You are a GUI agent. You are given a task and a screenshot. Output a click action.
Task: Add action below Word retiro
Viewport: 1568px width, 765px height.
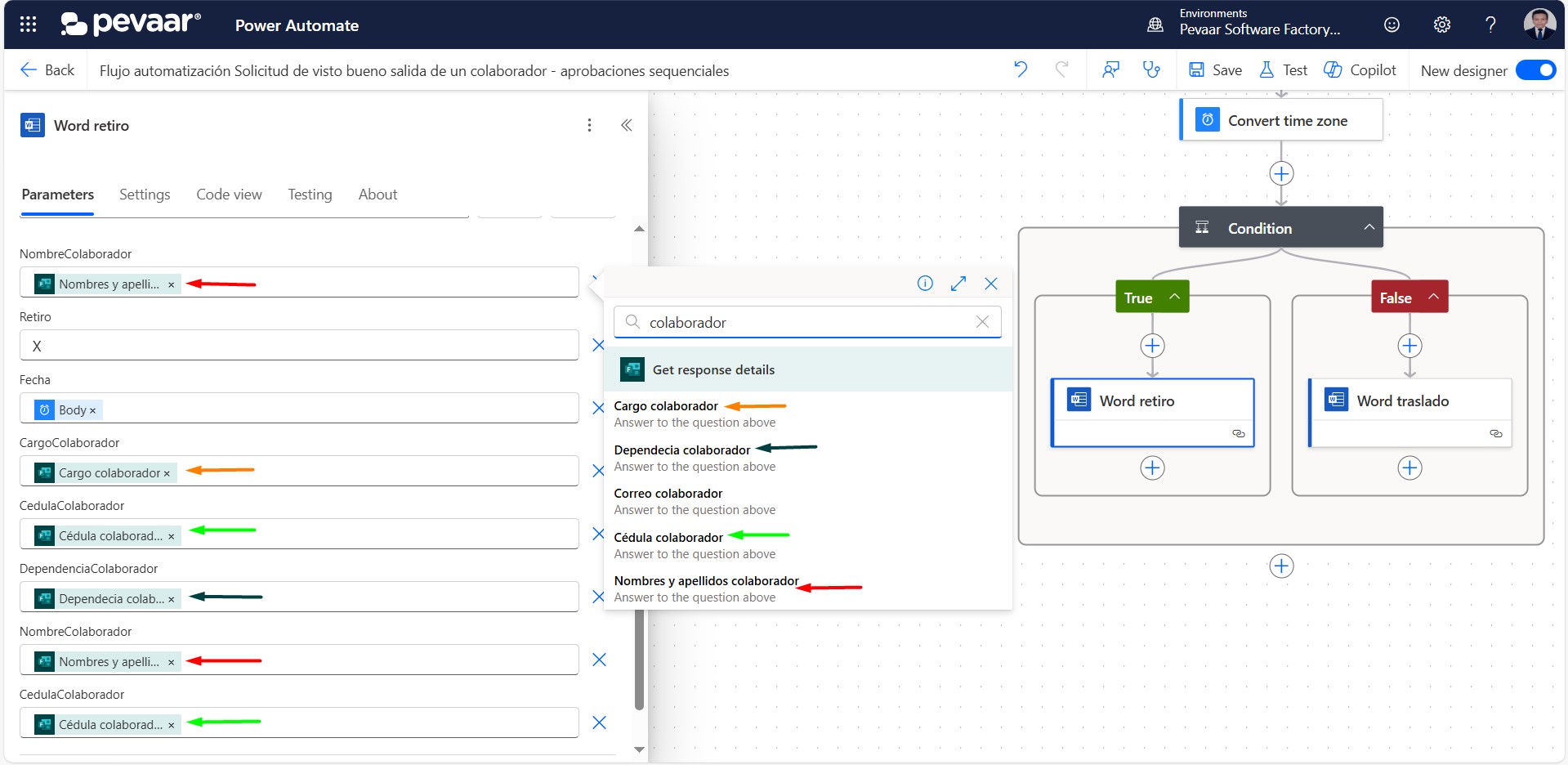[1152, 468]
